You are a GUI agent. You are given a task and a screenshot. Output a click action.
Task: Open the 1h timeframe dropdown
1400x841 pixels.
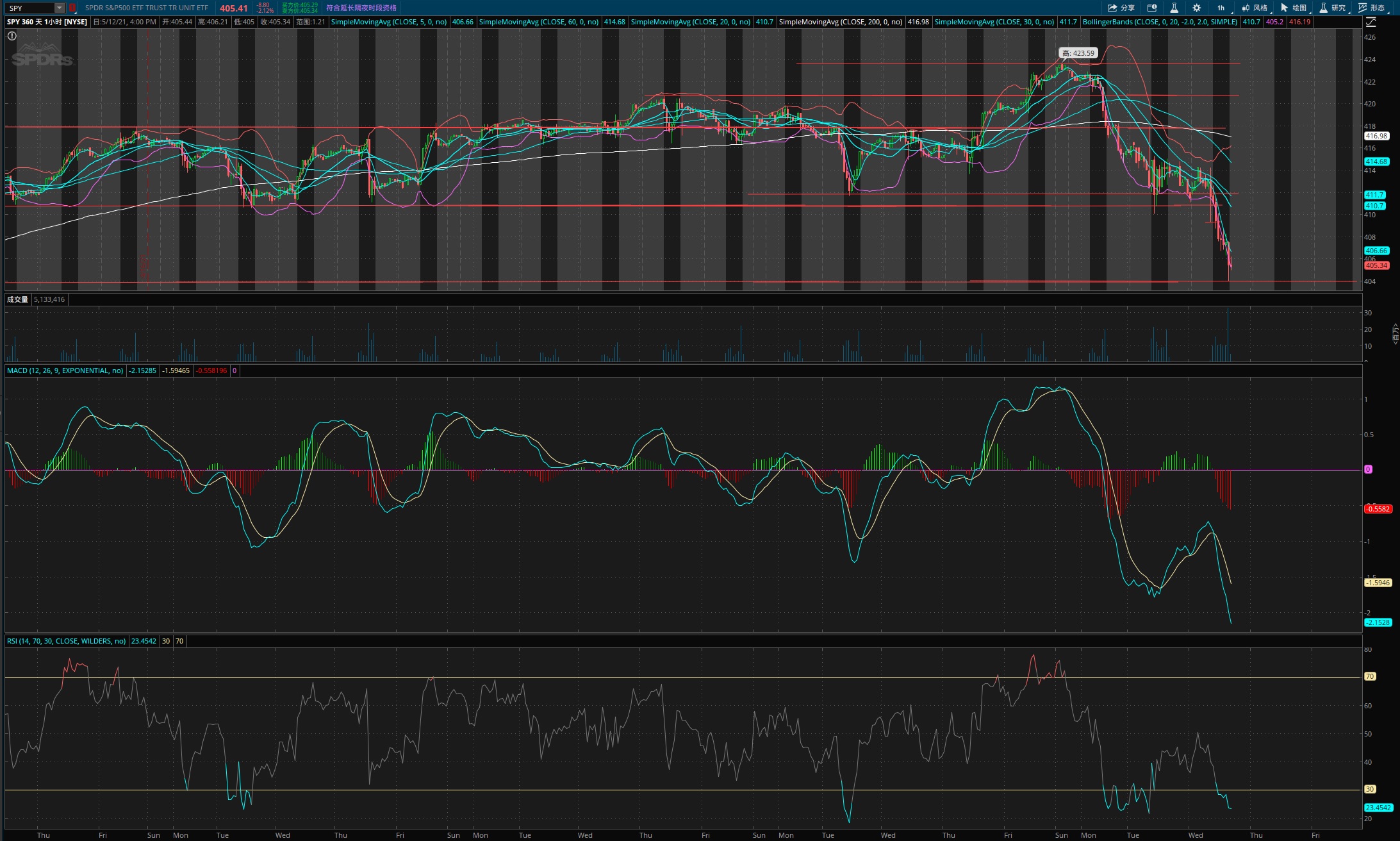1223,8
